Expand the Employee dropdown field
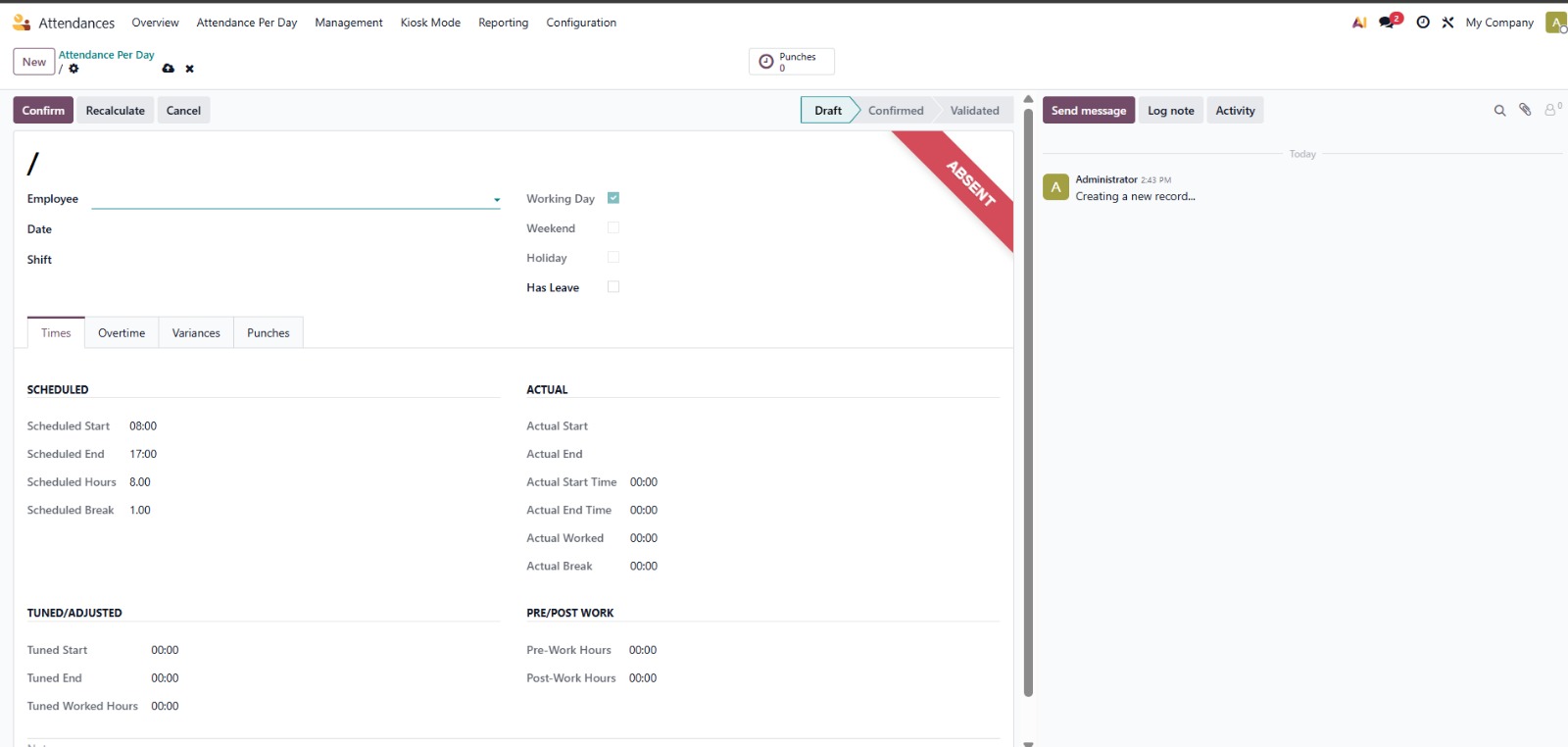The width and height of the screenshot is (1568, 747). [x=496, y=200]
